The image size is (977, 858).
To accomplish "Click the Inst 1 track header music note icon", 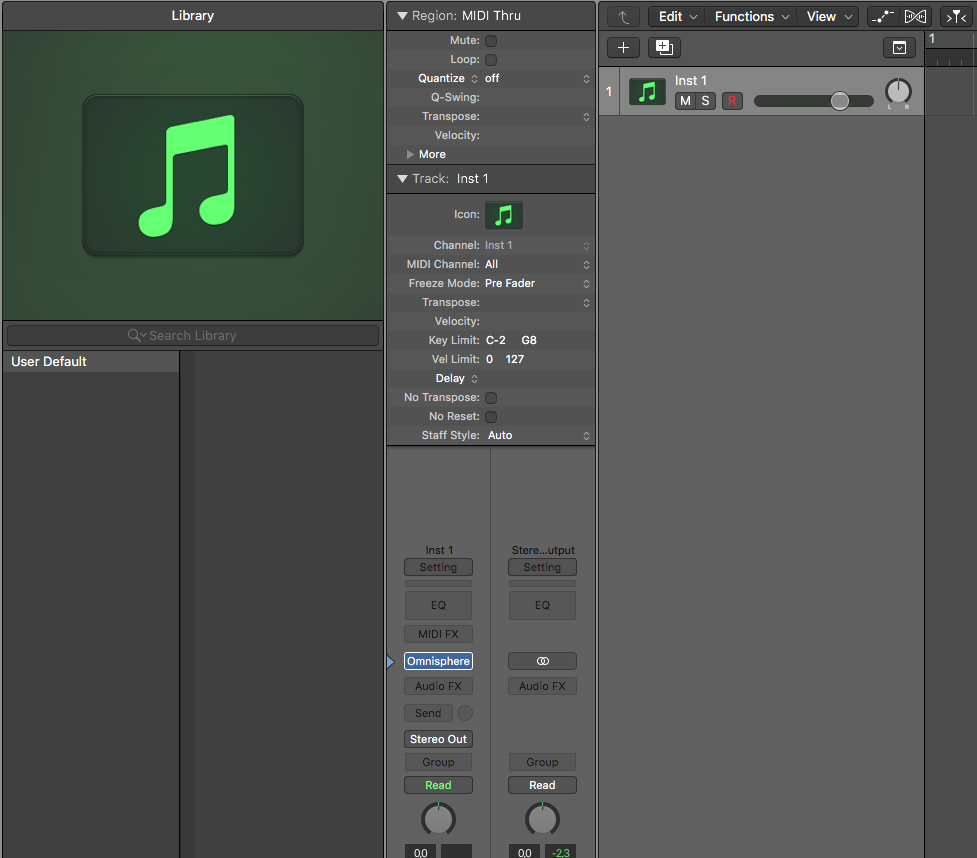I will 647,92.
